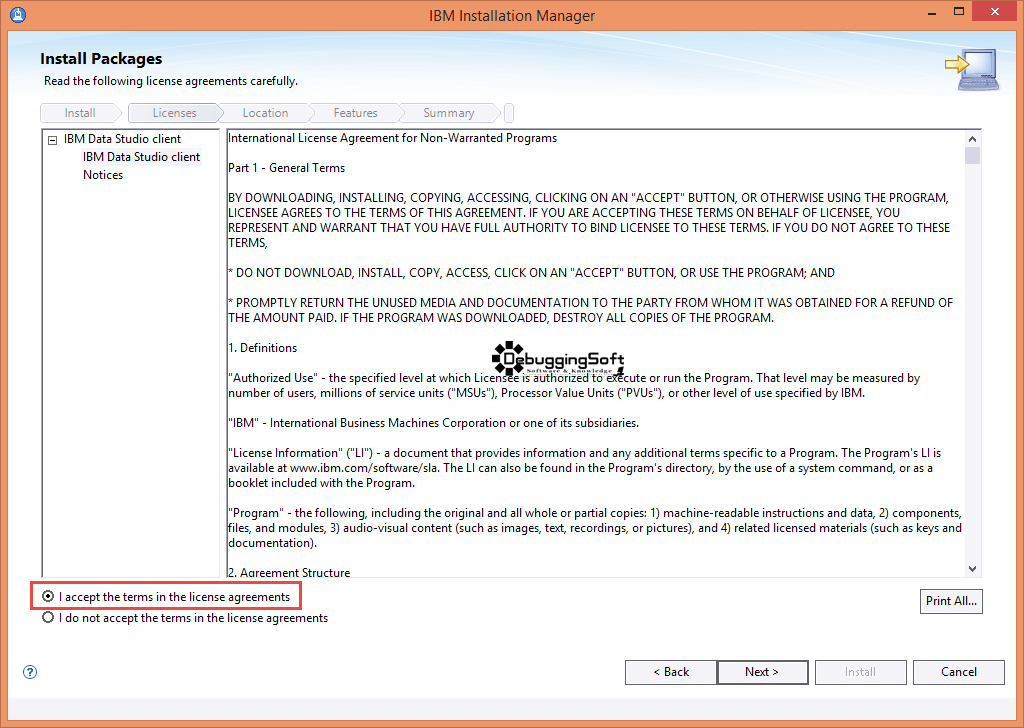Click the license text scrollbar down arrow
Viewport: 1024px width, 728px height.
click(972, 569)
